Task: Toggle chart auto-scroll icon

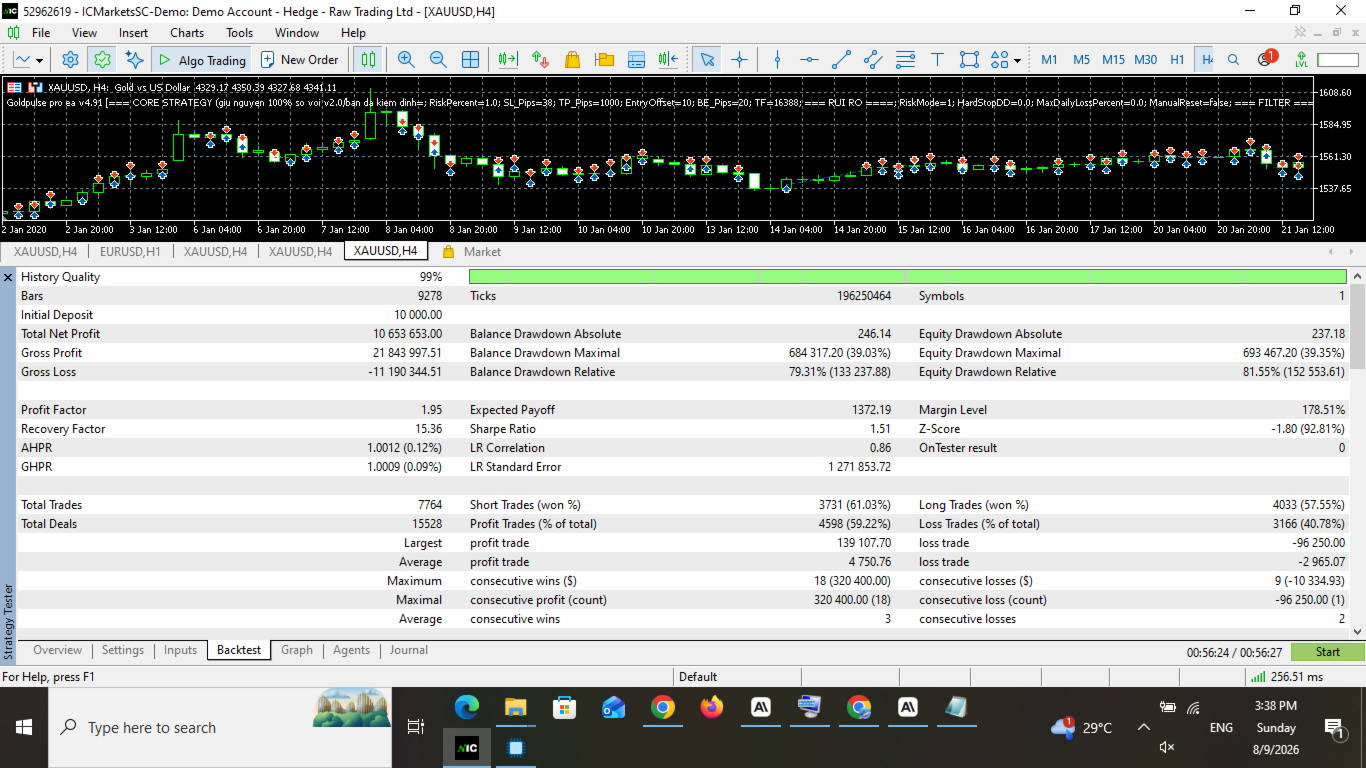Action: click(508, 59)
